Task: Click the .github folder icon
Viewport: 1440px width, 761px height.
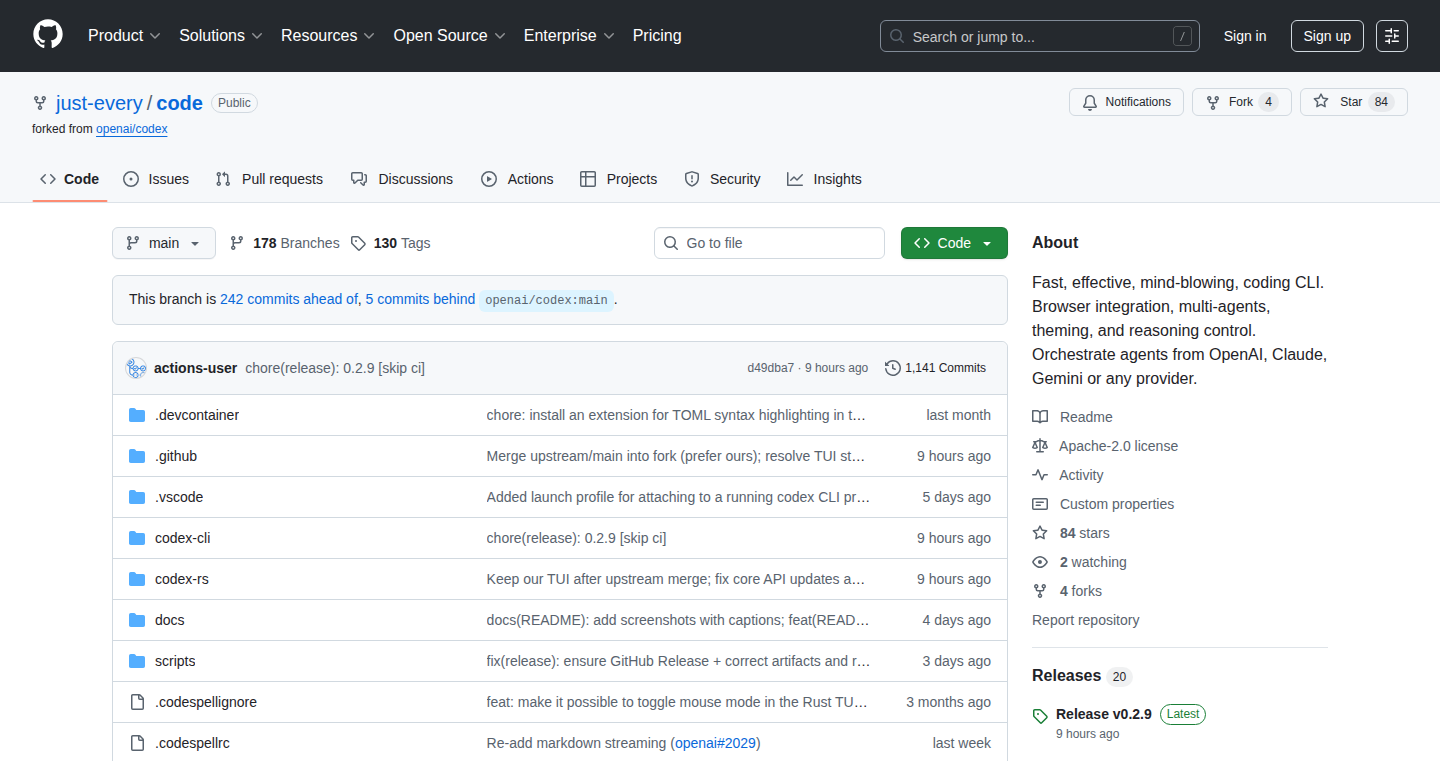Action: [137, 456]
